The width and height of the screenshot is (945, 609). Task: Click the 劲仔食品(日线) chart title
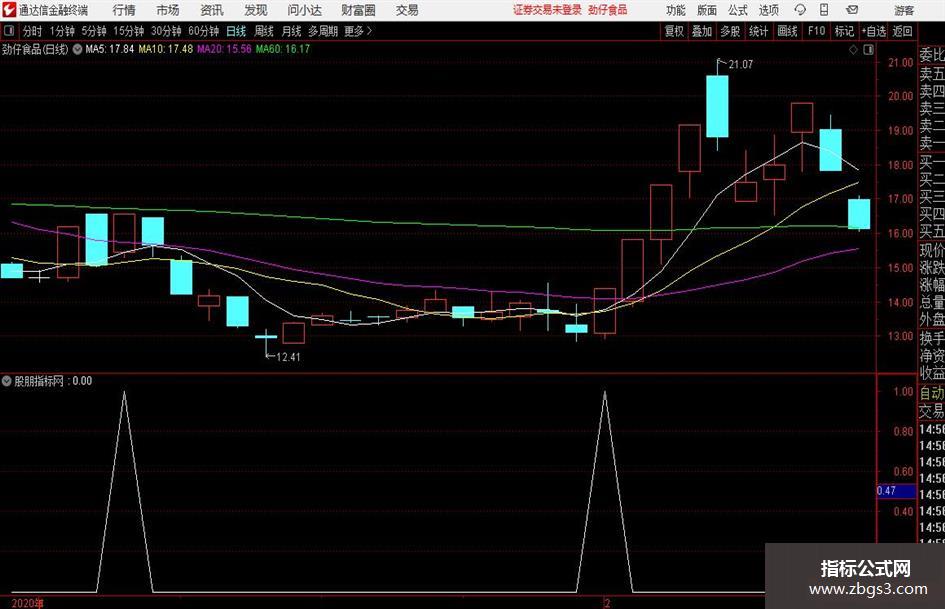click(x=35, y=49)
